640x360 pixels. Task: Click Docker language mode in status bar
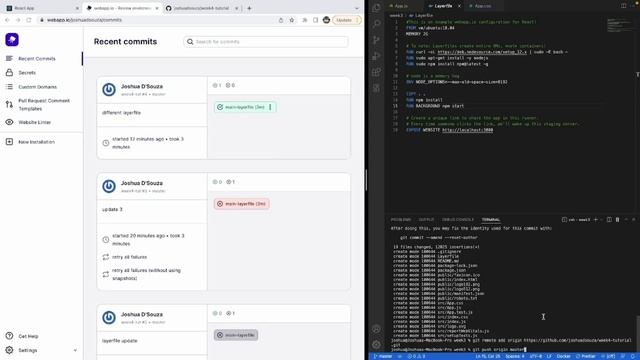coord(563,356)
